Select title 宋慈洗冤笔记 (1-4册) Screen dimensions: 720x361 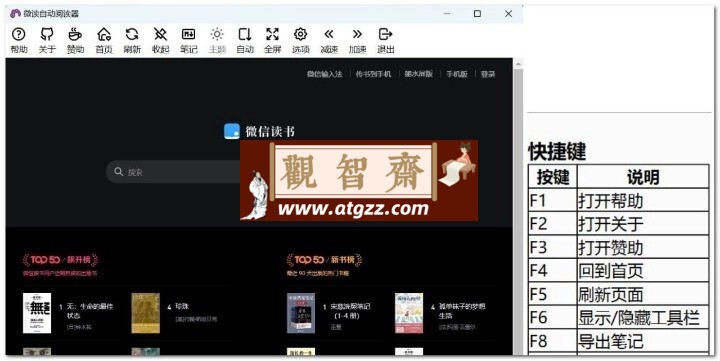(x=350, y=311)
